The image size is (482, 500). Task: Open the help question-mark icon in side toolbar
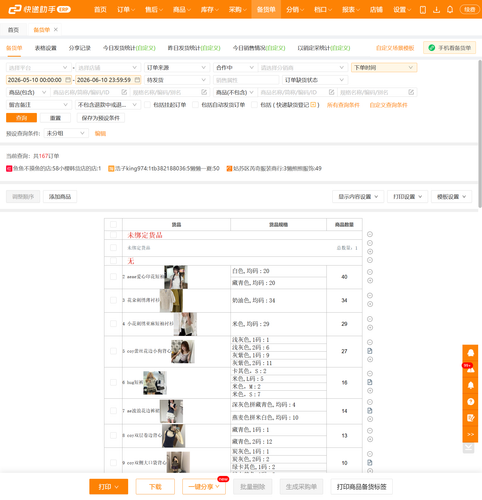471,402
